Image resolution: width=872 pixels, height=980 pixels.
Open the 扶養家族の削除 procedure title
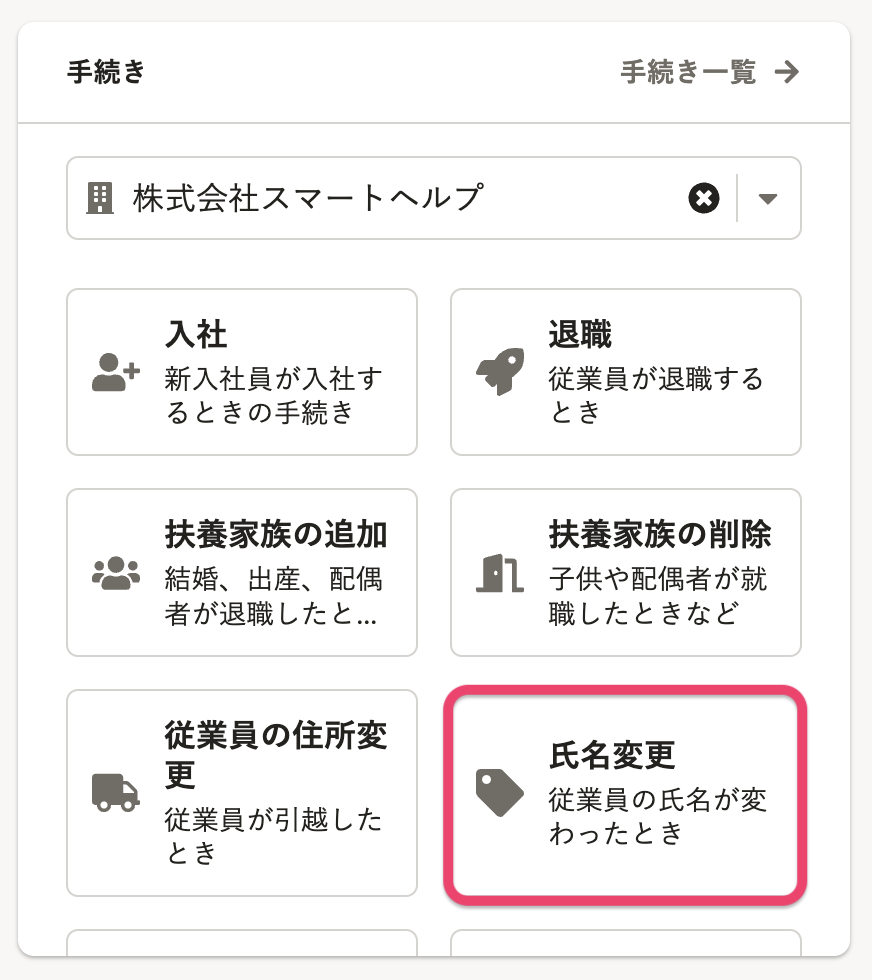coord(660,534)
